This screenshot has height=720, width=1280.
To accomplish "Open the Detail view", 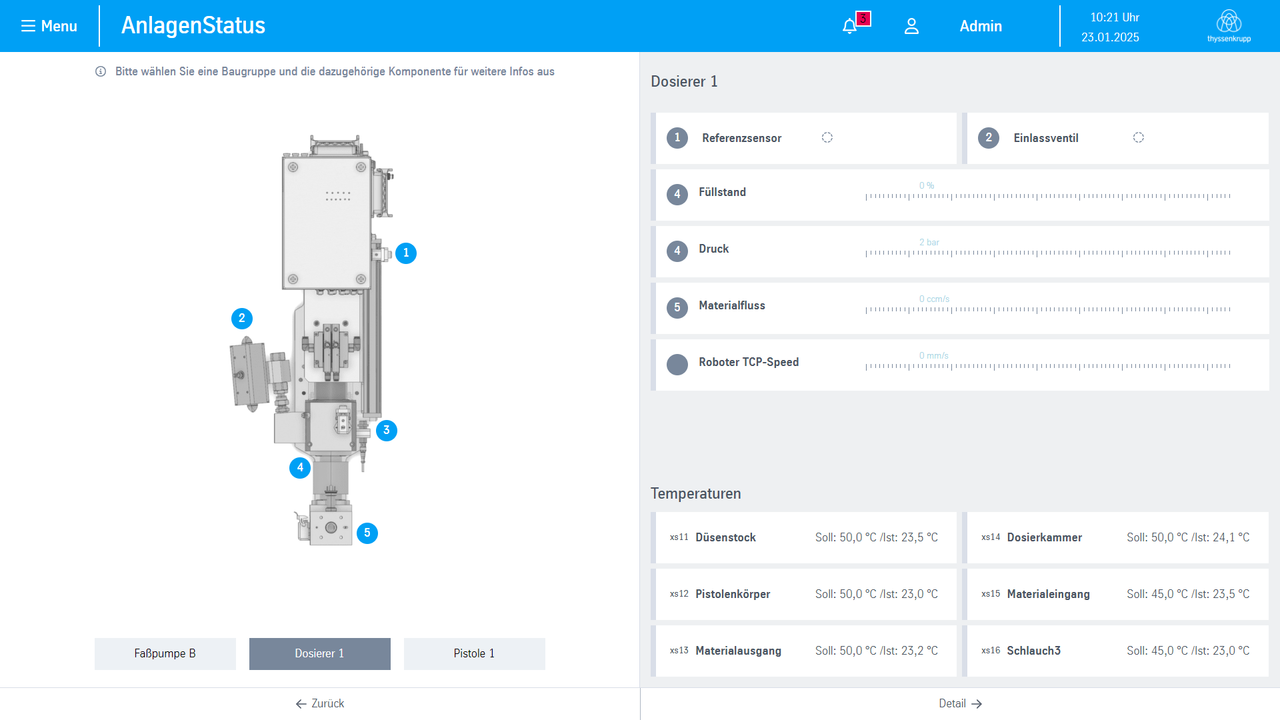I will pos(960,704).
